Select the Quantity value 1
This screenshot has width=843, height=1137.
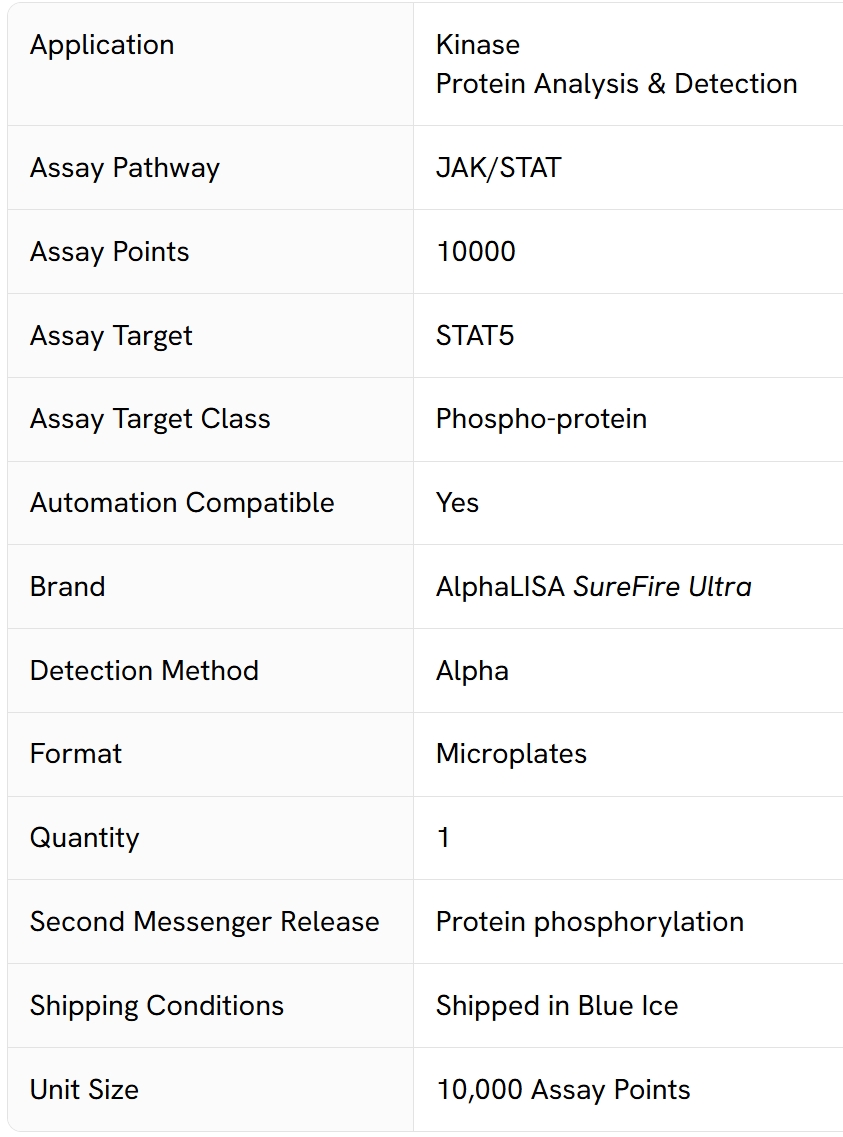coord(443,838)
